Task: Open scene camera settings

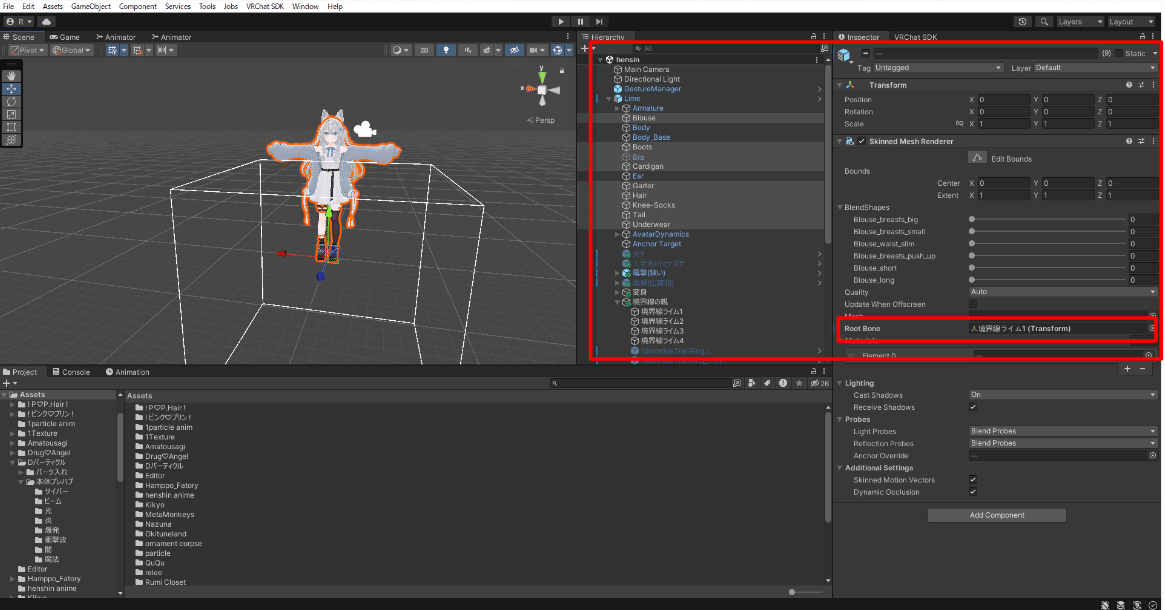Action: pyautogui.click(x=536, y=50)
